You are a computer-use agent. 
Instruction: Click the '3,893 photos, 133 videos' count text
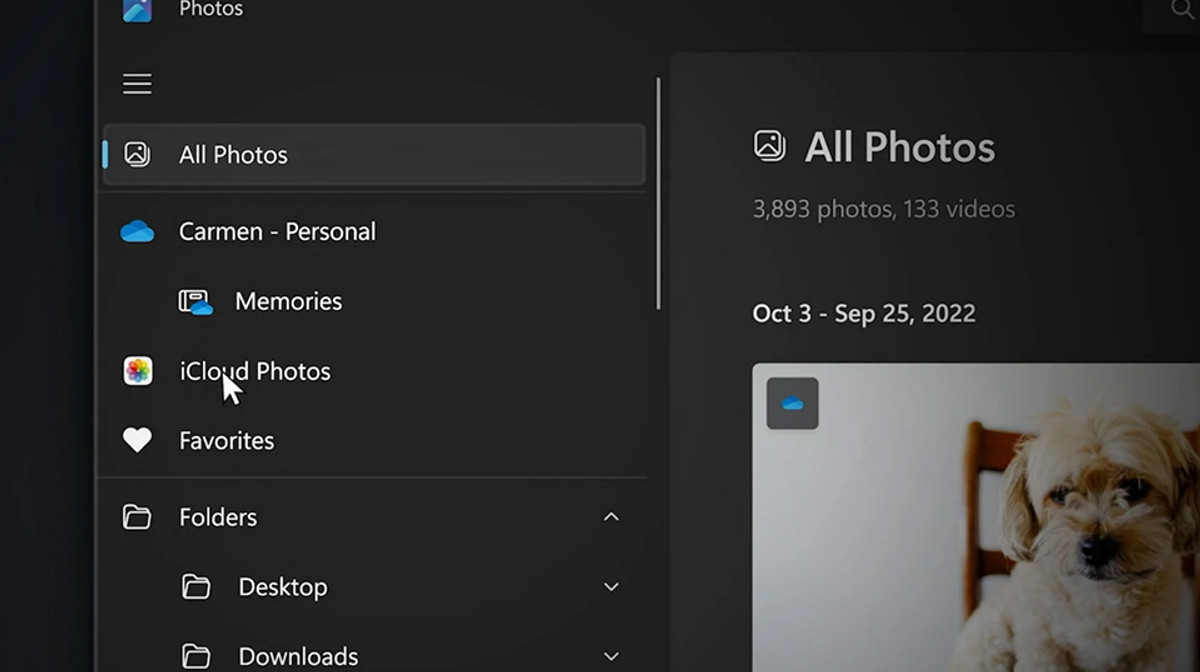[x=884, y=209]
